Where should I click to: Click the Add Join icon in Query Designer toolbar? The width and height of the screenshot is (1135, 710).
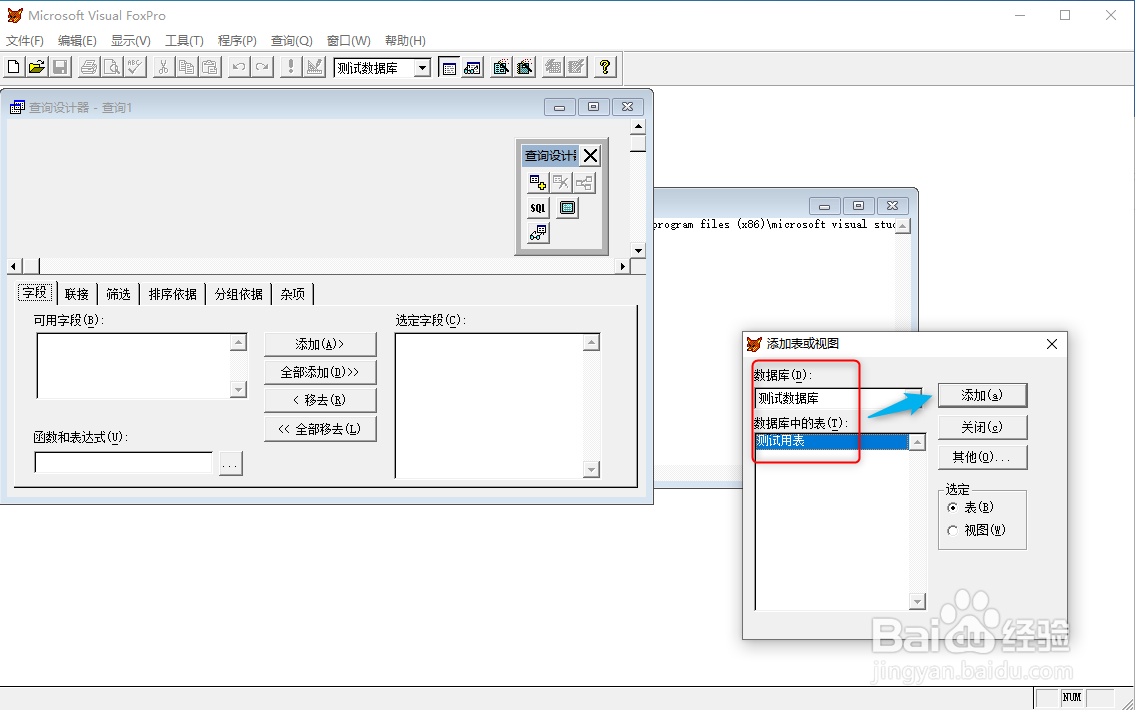tap(584, 182)
